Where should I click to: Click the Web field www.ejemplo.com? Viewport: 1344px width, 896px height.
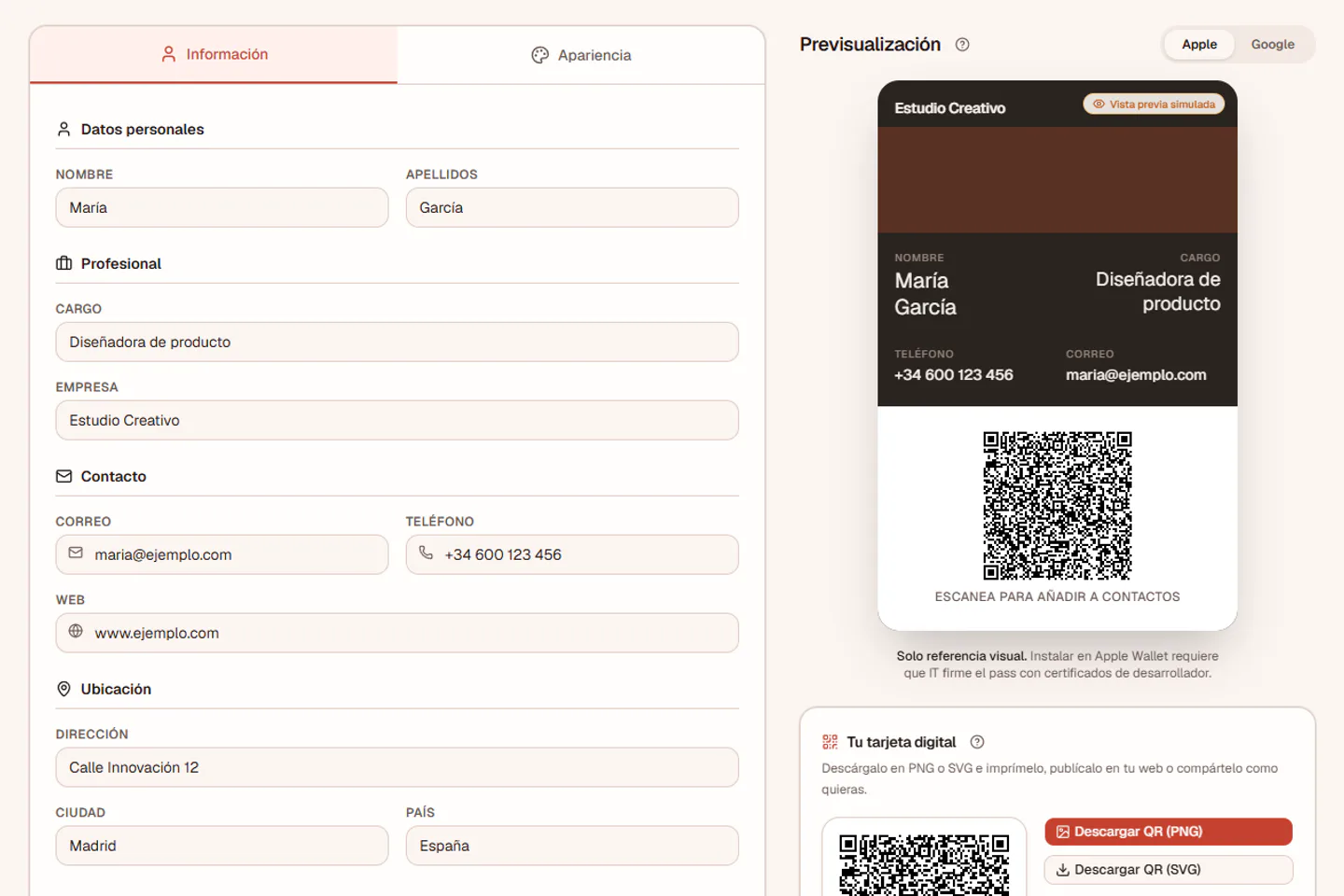click(397, 633)
